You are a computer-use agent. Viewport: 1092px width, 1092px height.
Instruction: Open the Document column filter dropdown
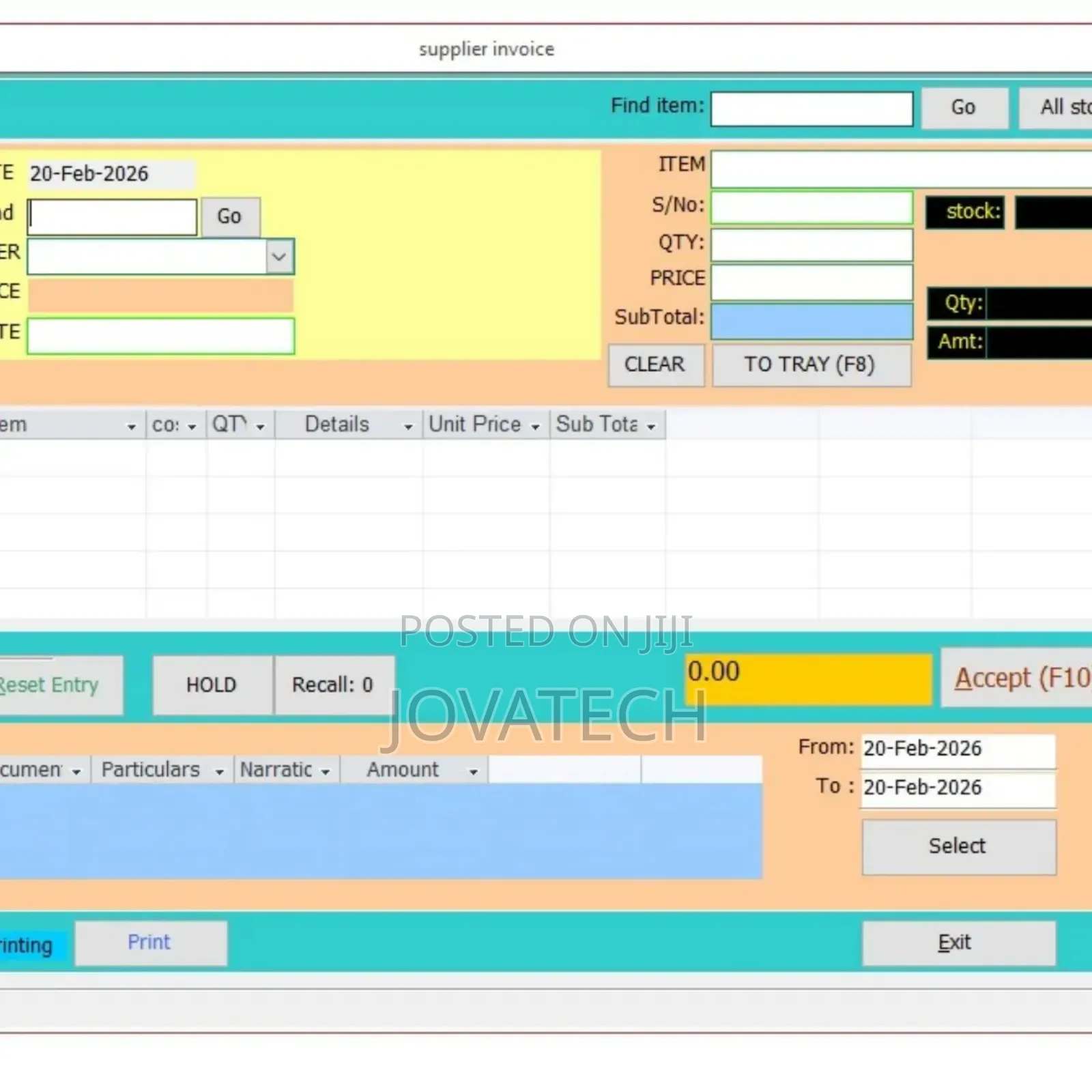click(x=76, y=772)
